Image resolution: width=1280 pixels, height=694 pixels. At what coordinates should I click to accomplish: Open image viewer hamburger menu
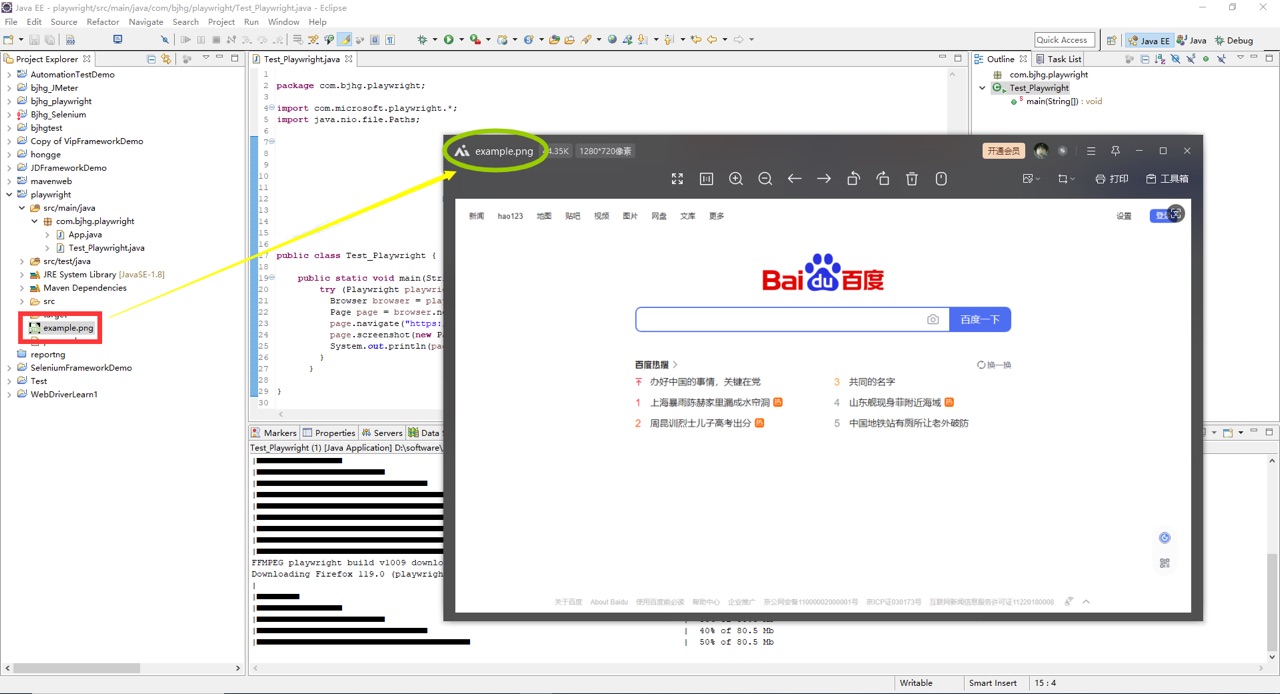(1090, 151)
